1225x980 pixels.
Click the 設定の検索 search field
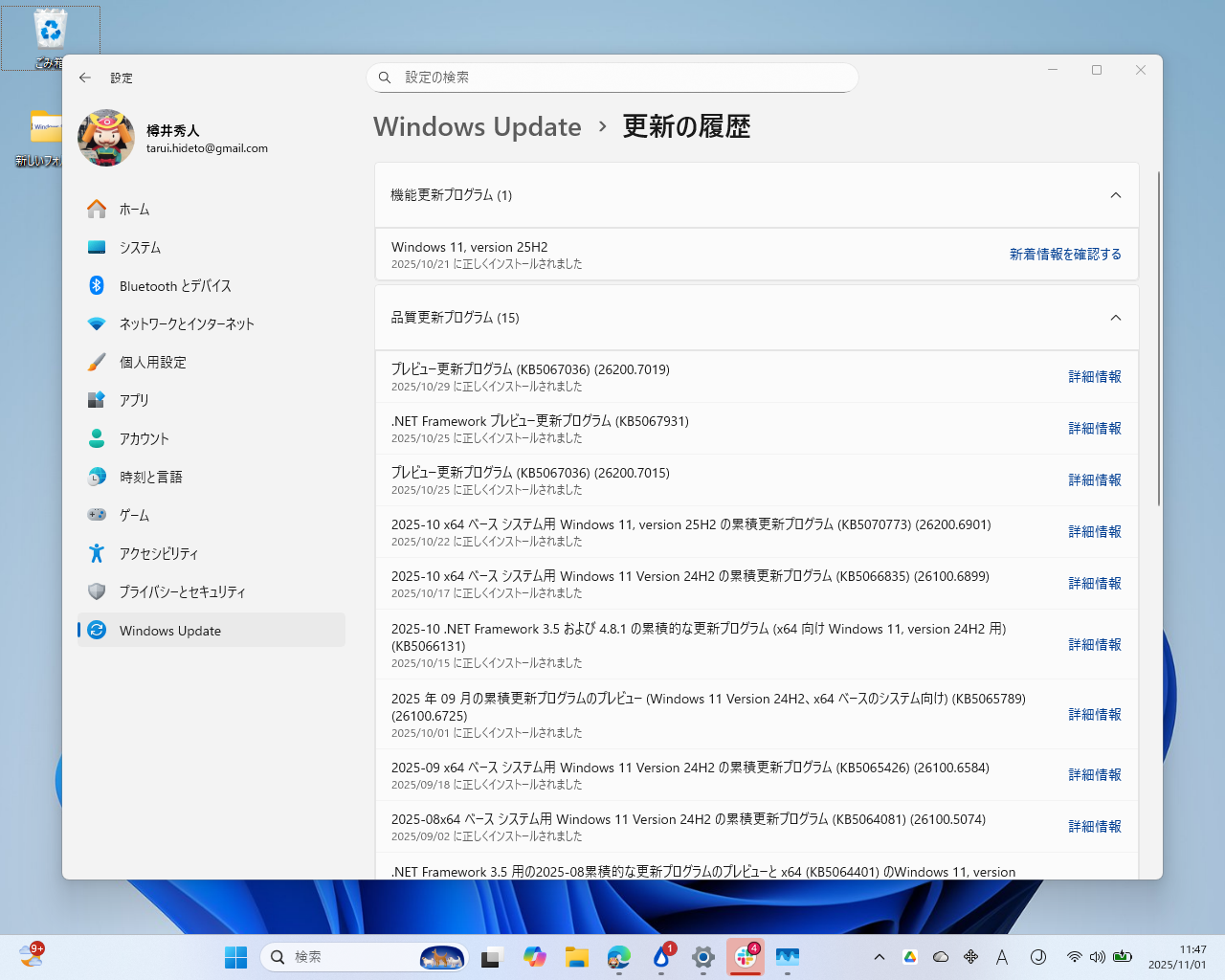point(612,78)
